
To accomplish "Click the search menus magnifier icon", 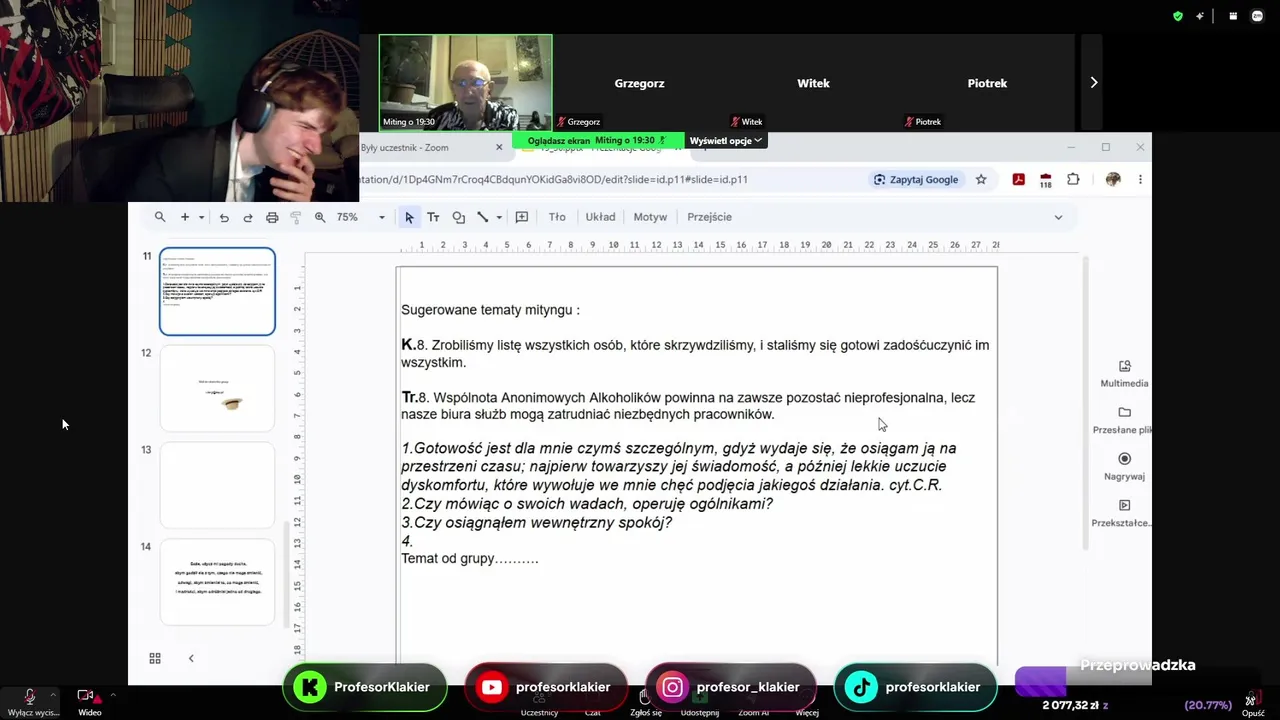I will (x=160, y=217).
